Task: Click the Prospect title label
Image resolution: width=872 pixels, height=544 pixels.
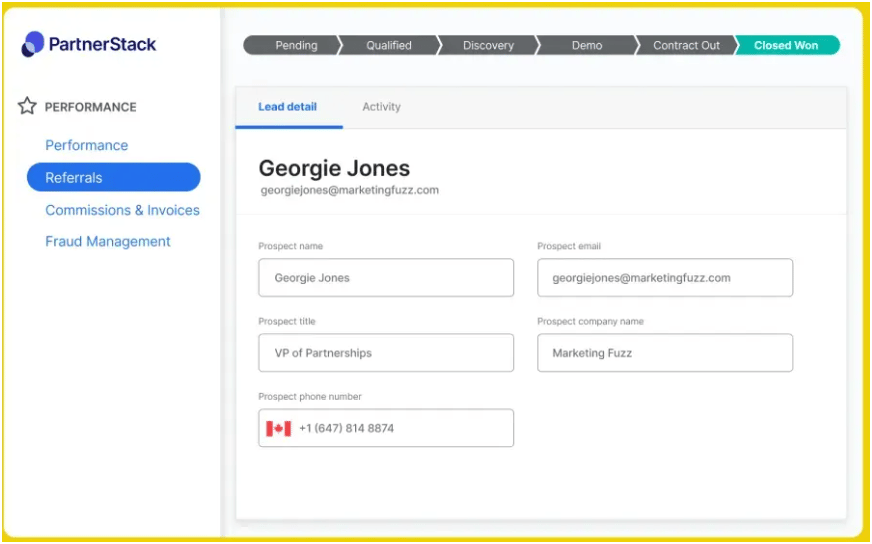Action: tap(287, 322)
